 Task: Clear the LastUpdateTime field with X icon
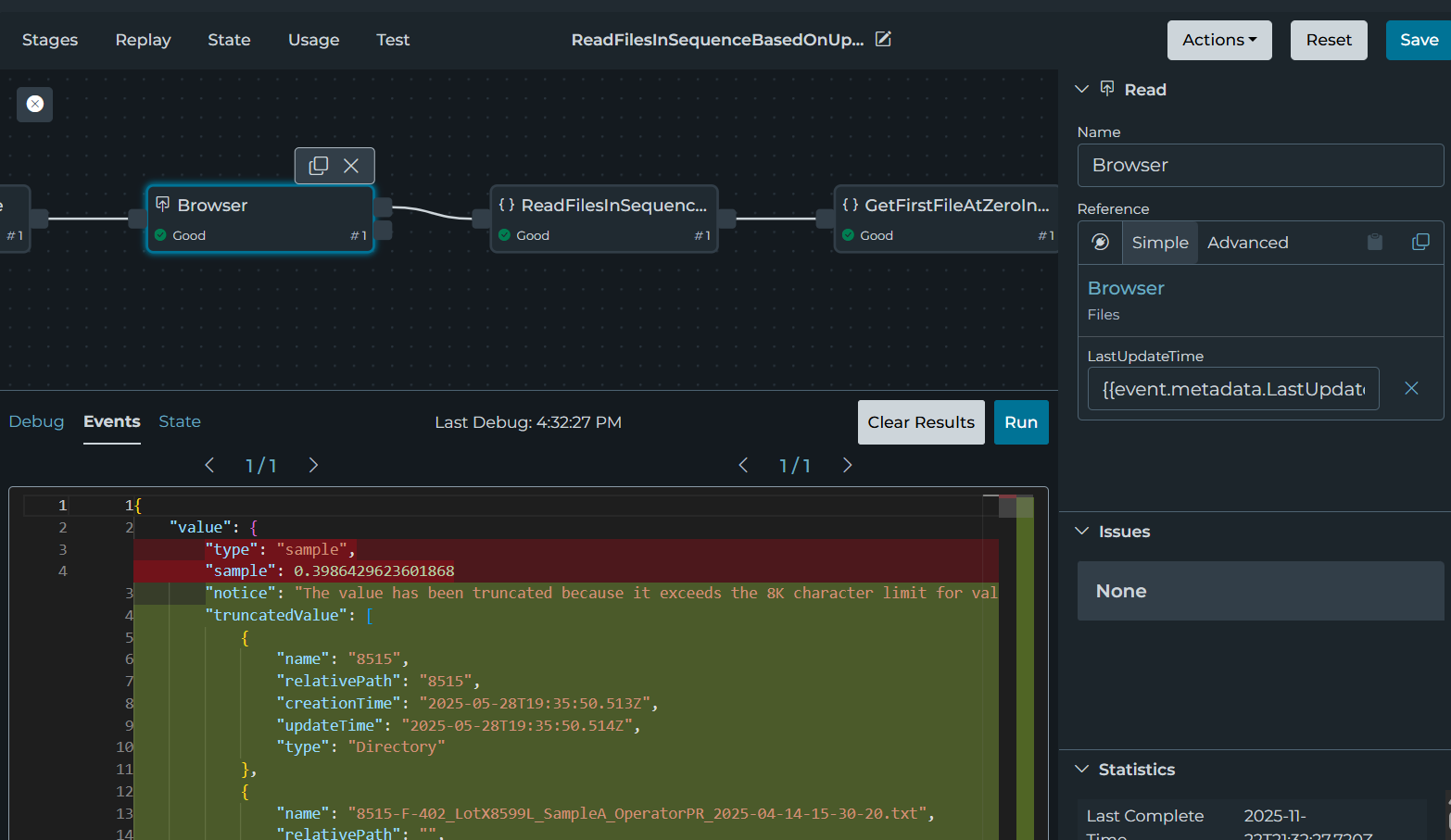click(1411, 388)
